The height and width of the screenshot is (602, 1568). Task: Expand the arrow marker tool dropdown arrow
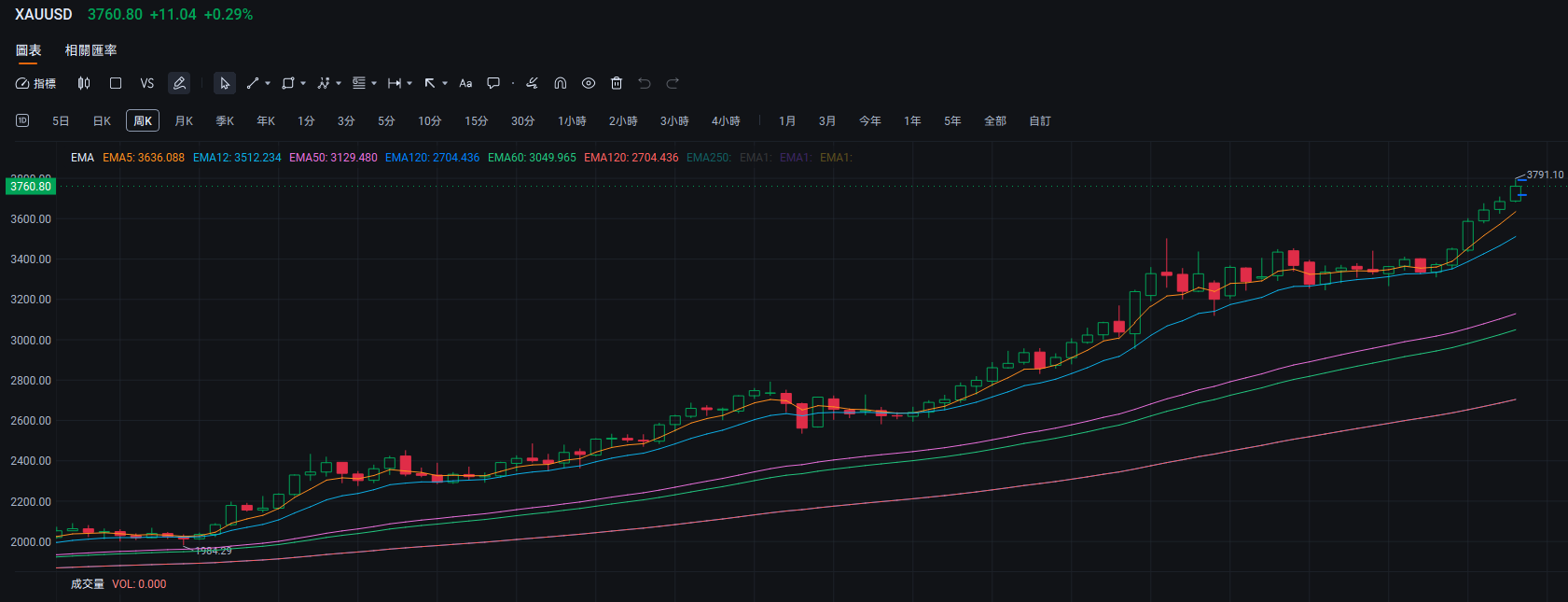coord(445,83)
